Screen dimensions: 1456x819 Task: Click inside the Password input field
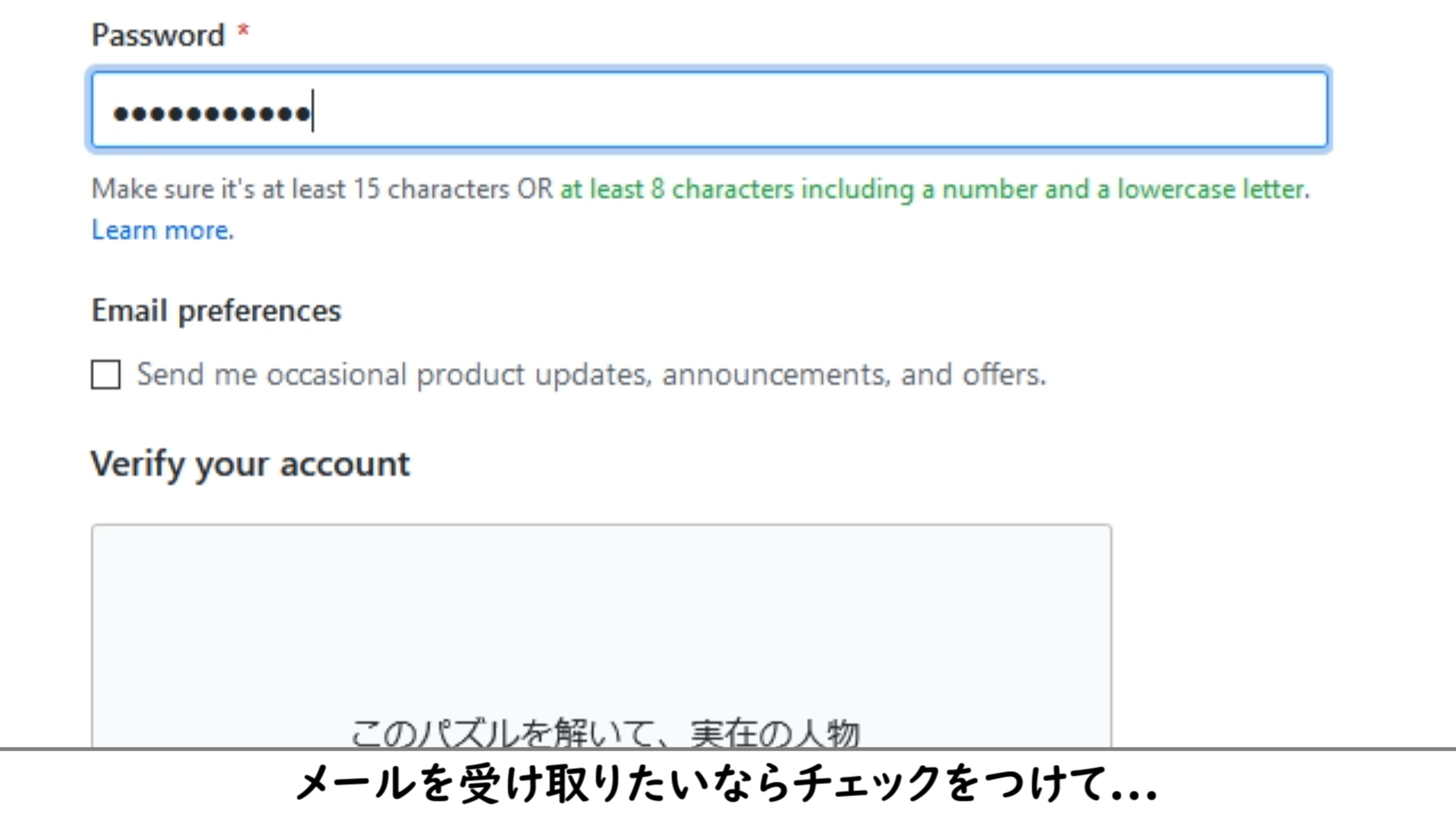point(758,111)
